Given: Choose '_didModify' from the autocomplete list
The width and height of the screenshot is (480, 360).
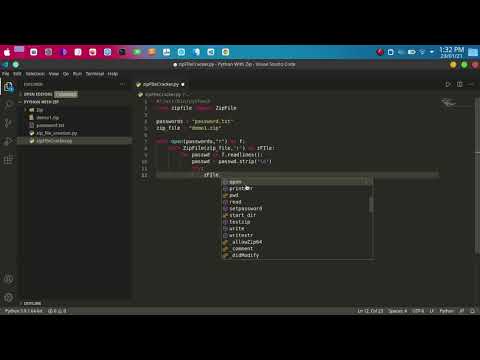Looking at the screenshot, I should coord(297,255).
